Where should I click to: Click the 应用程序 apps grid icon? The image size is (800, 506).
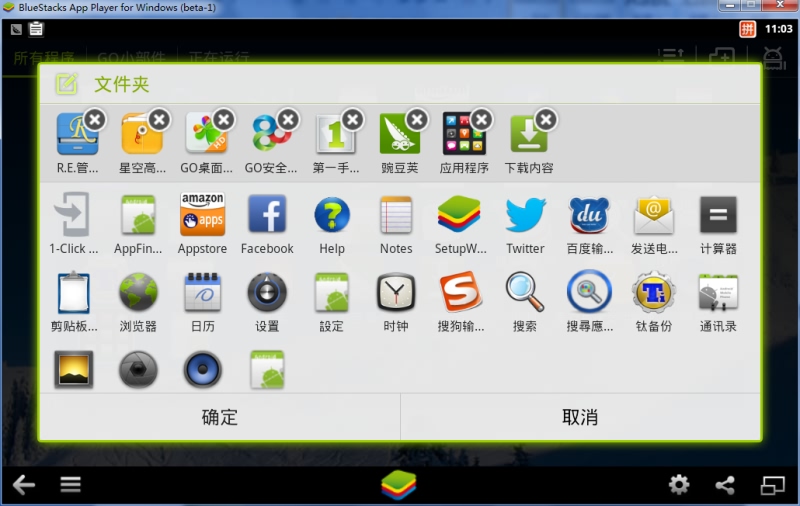point(464,135)
